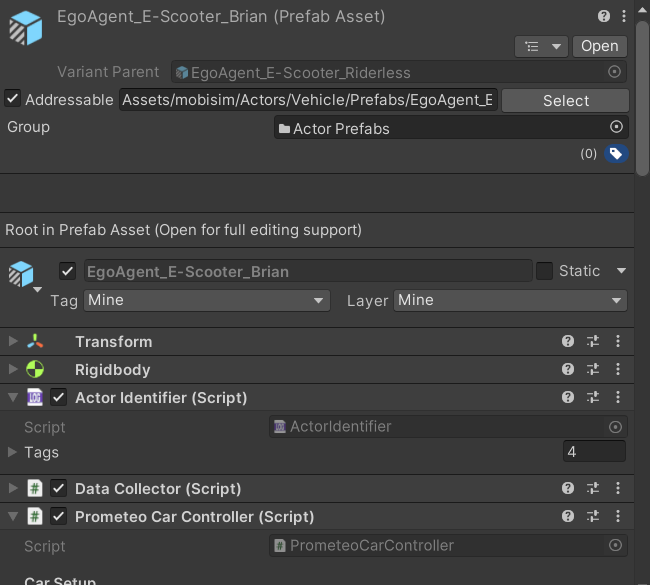Click the Addressable asset path field
This screenshot has width=650, height=585.
(x=308, y=100)
